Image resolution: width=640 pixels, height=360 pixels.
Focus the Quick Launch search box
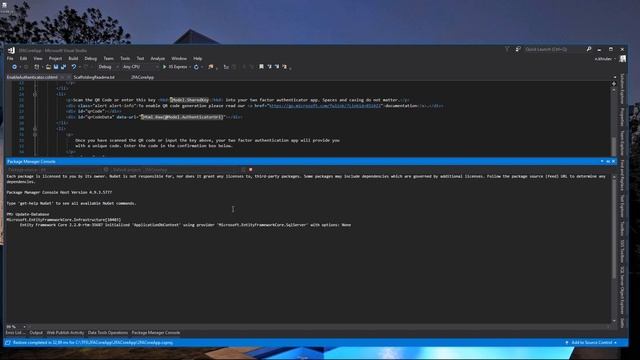[x=554, y=49]
